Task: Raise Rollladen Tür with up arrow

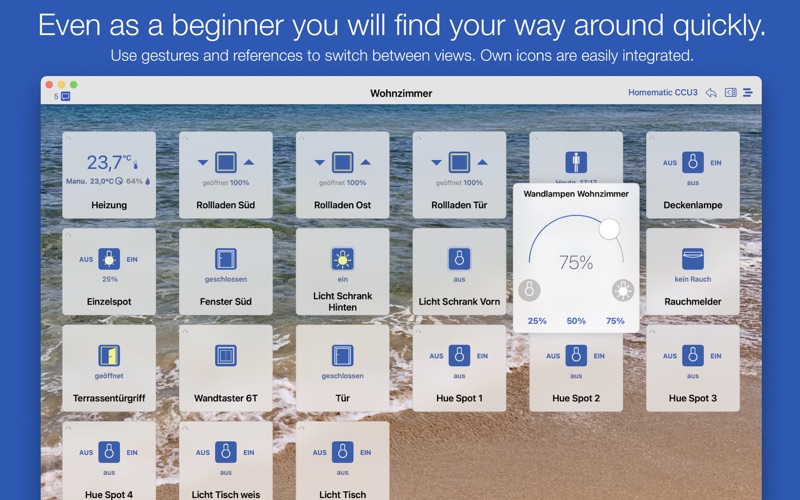Action: (482, 162)
